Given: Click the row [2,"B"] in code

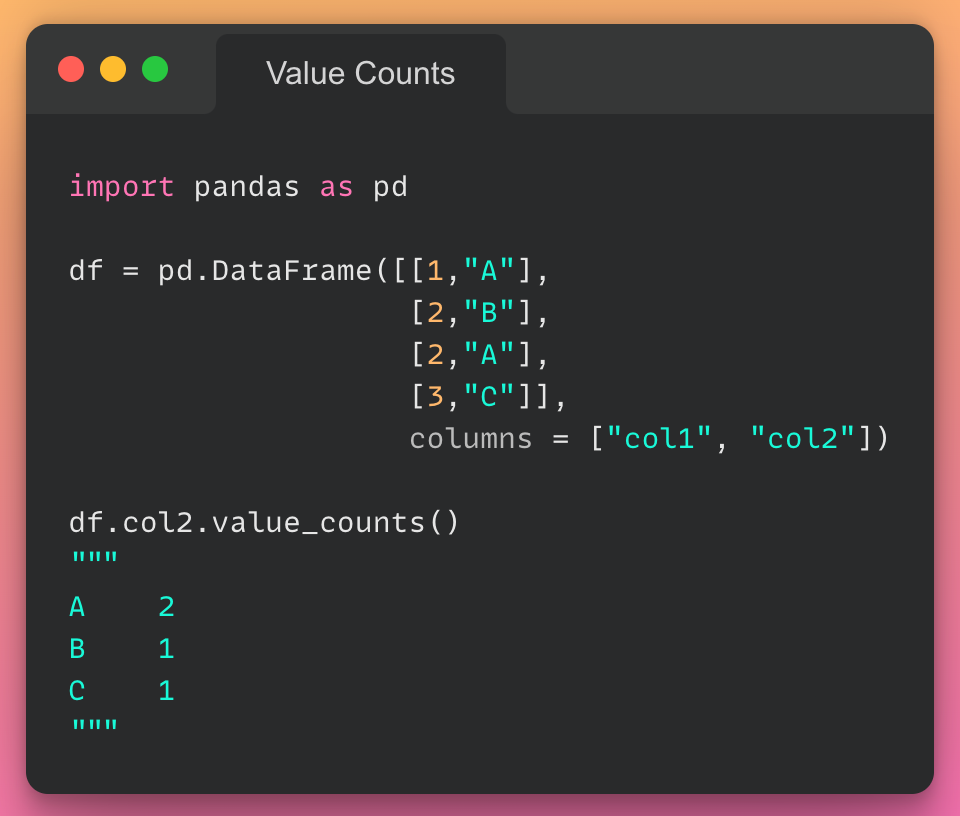Looking at the screenshot, I should pos(470,312).
